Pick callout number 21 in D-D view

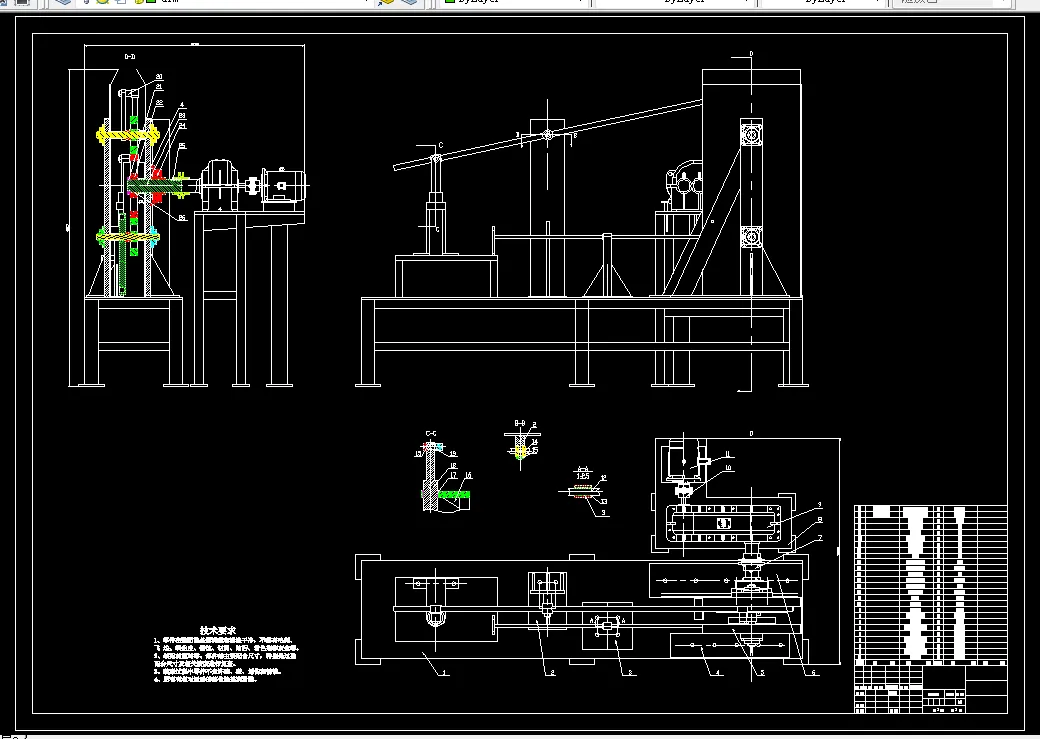point(159,87)
